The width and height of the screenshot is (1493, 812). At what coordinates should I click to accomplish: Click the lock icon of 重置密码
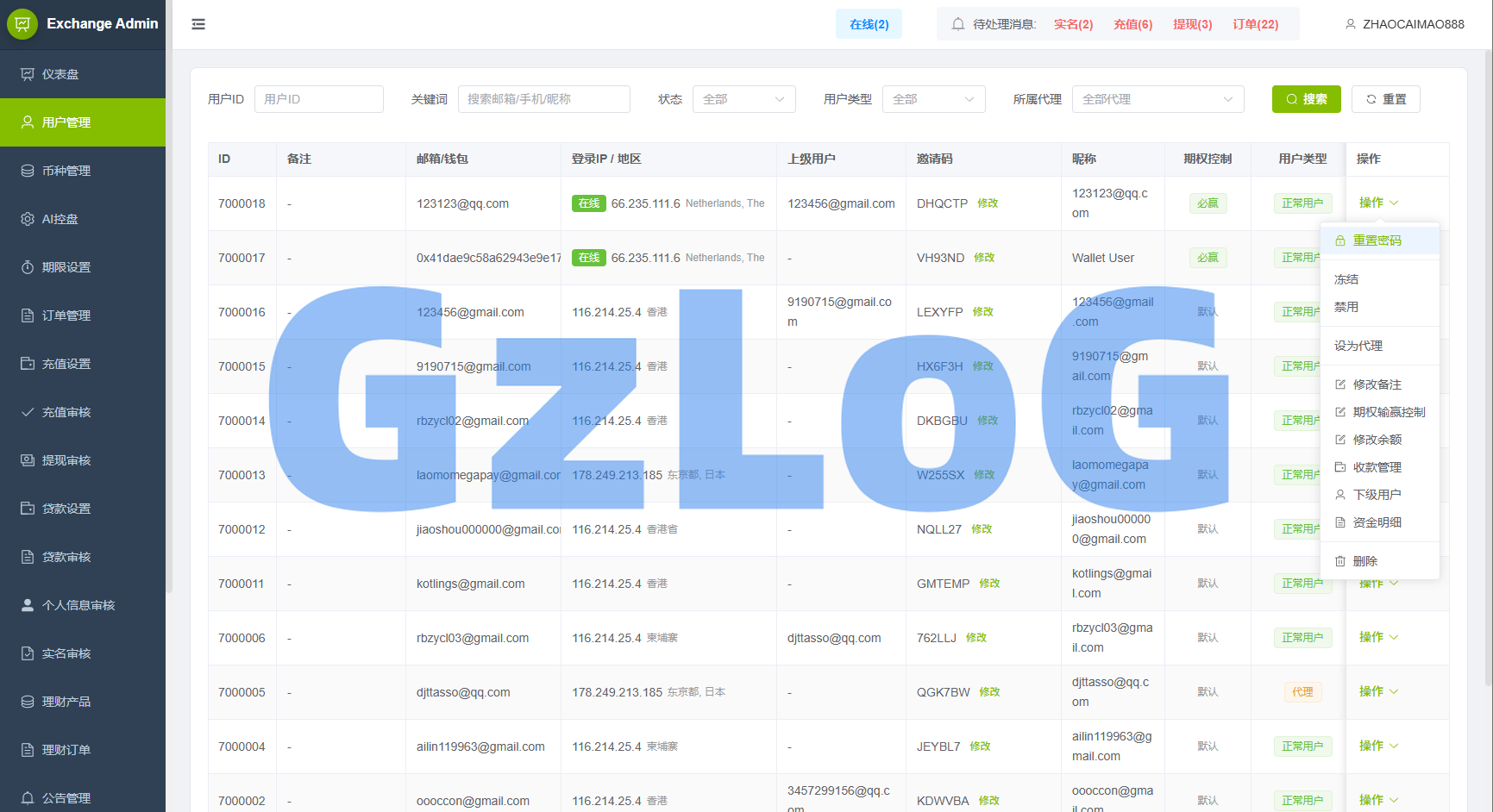1340,240
